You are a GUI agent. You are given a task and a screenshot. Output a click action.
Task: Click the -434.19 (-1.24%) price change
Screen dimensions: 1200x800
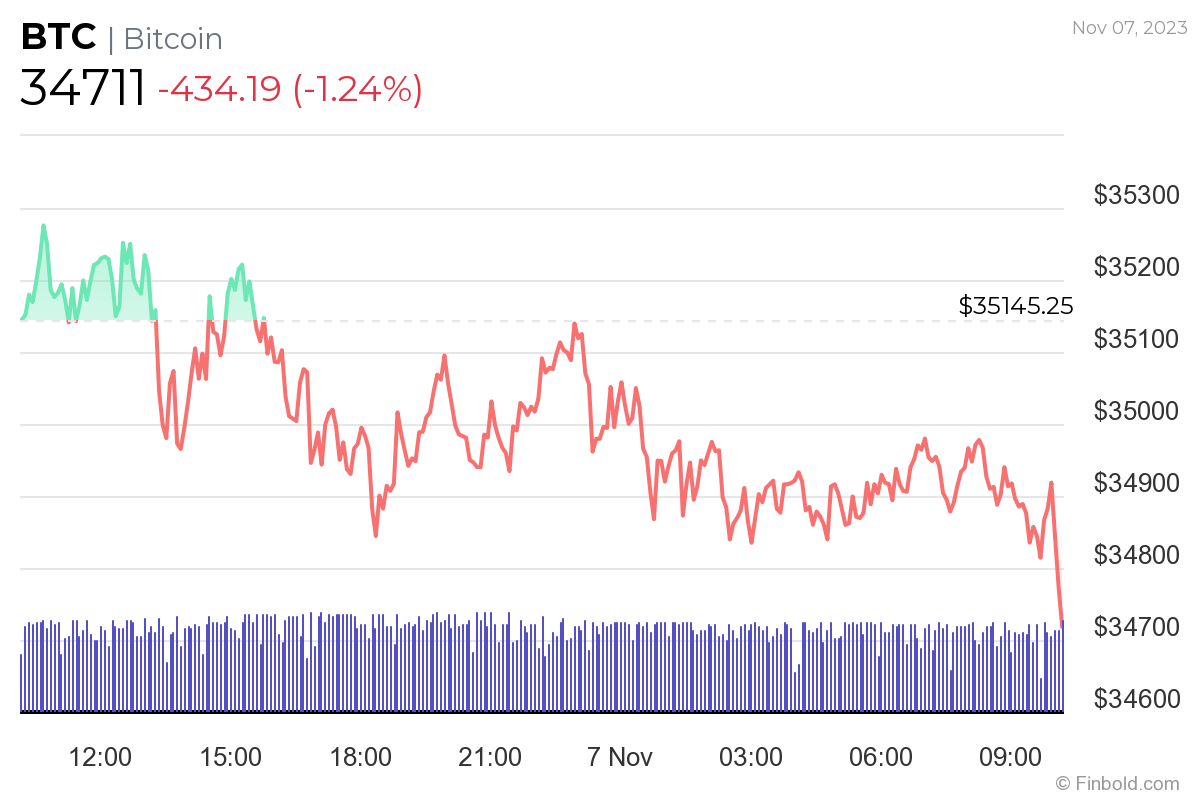pyautogui.click(x=290, y=89)
